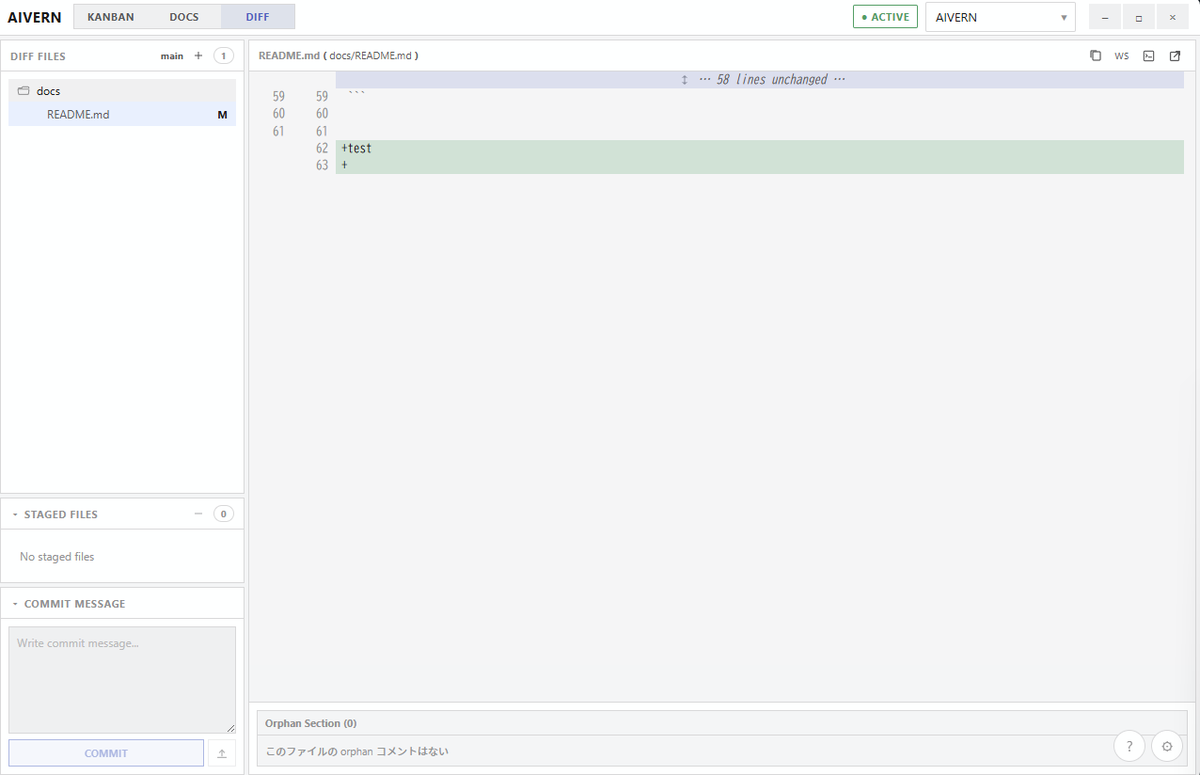
Task: Click the push upload arrow icon
Action: 222,753
